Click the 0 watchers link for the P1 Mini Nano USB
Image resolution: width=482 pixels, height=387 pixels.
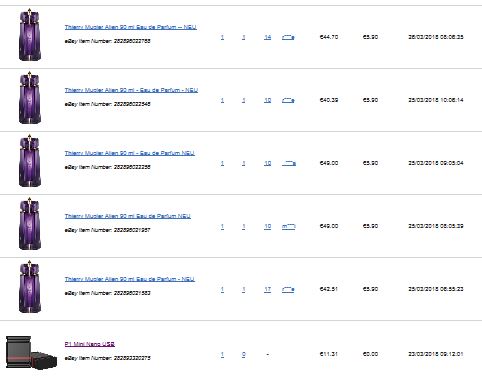(244, 354)
